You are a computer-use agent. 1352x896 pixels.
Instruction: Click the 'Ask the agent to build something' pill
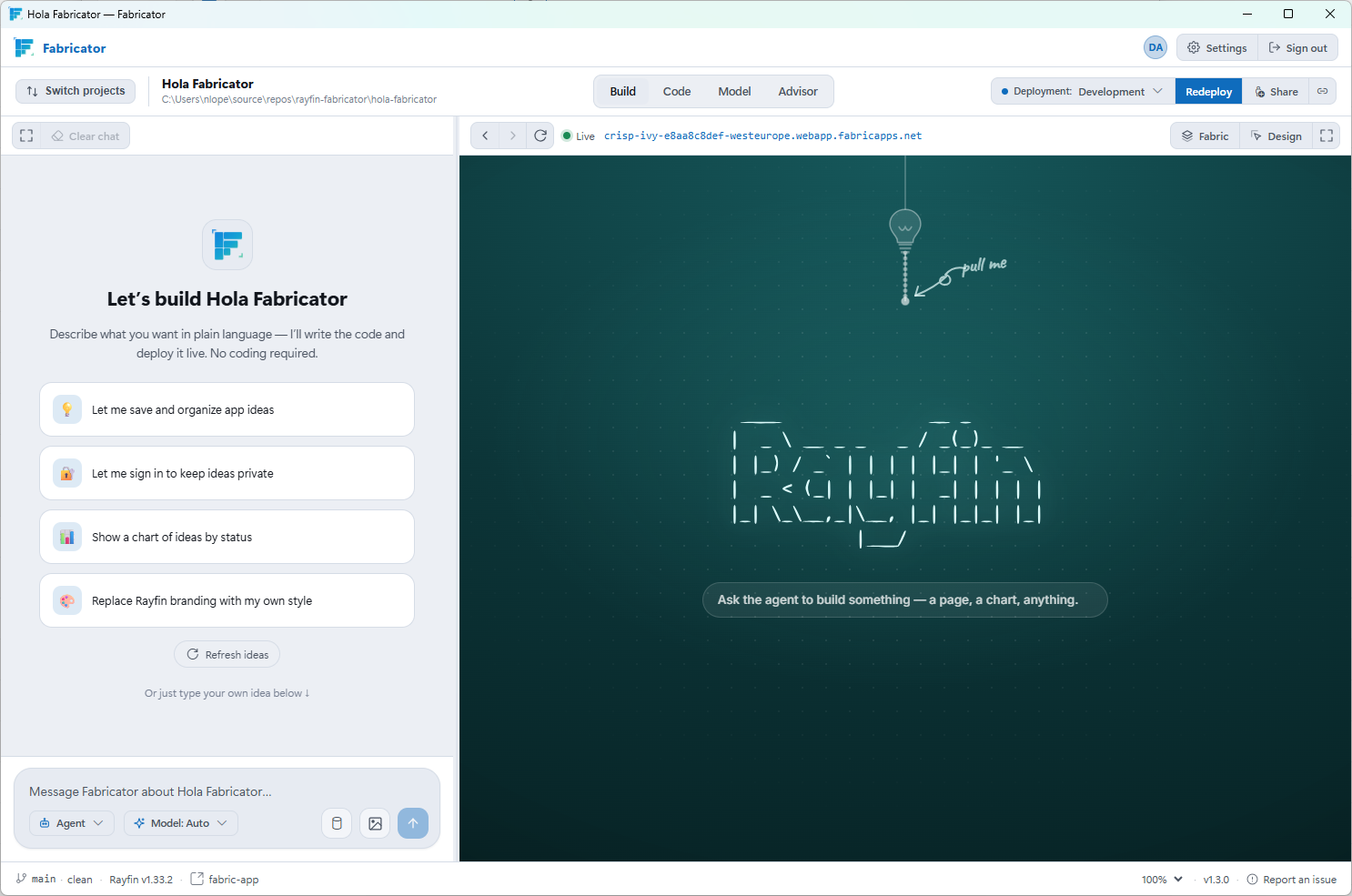905,600
